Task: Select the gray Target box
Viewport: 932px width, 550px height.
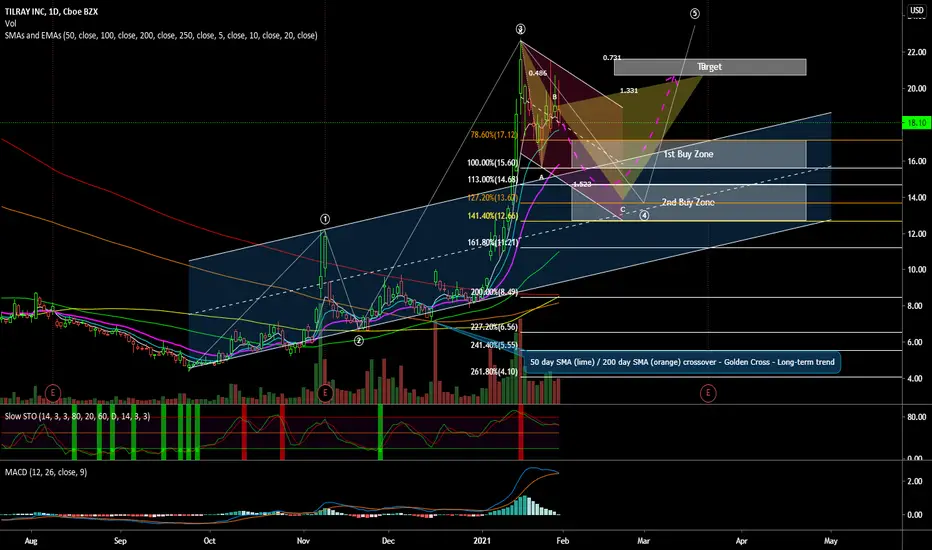Action: click(x=710, y=67)
